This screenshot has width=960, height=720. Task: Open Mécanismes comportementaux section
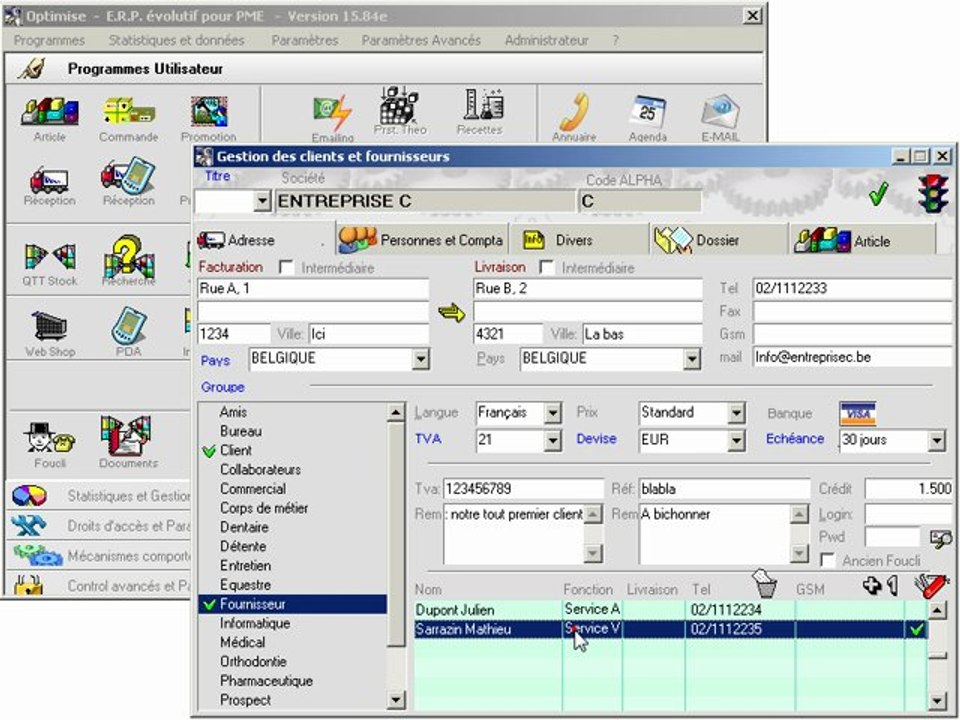99,556
